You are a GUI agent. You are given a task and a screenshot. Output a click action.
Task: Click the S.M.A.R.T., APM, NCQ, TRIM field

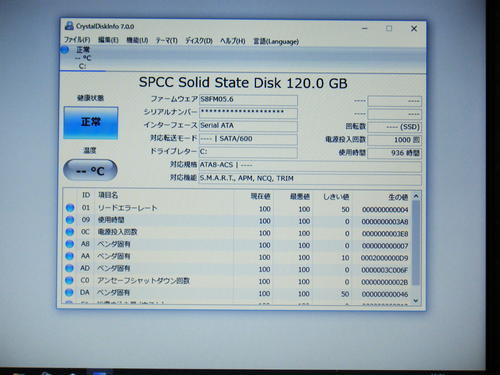click(x=310, y=179)
